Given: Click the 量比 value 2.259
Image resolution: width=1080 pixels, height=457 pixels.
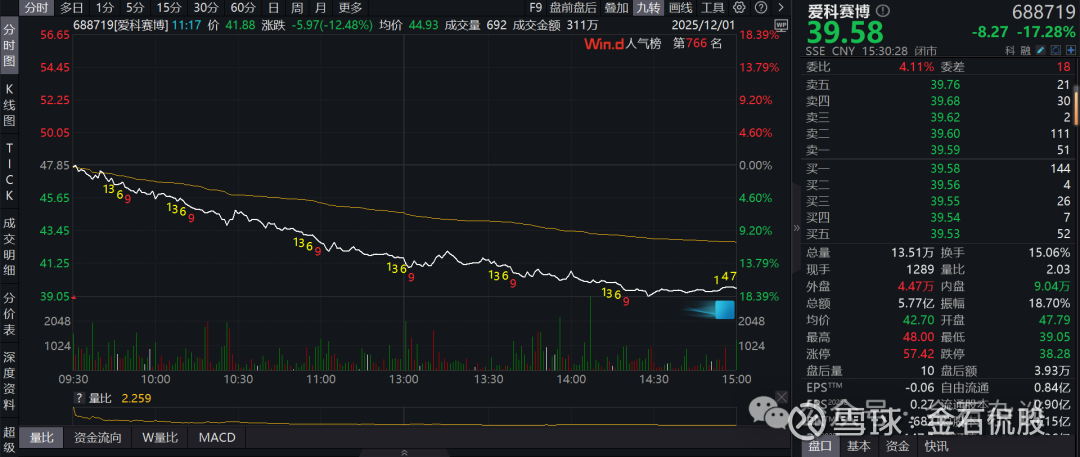Looking at the screenshot, I should click(x=136, y=398).
